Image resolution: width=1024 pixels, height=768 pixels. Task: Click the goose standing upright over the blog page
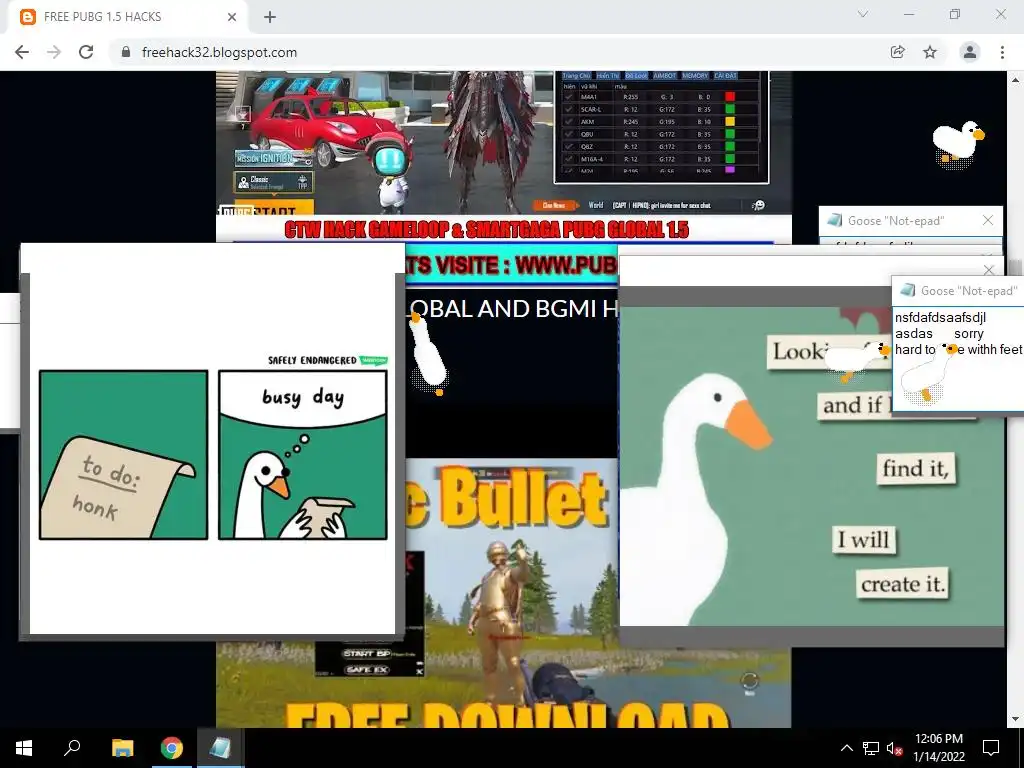(428, 354)
